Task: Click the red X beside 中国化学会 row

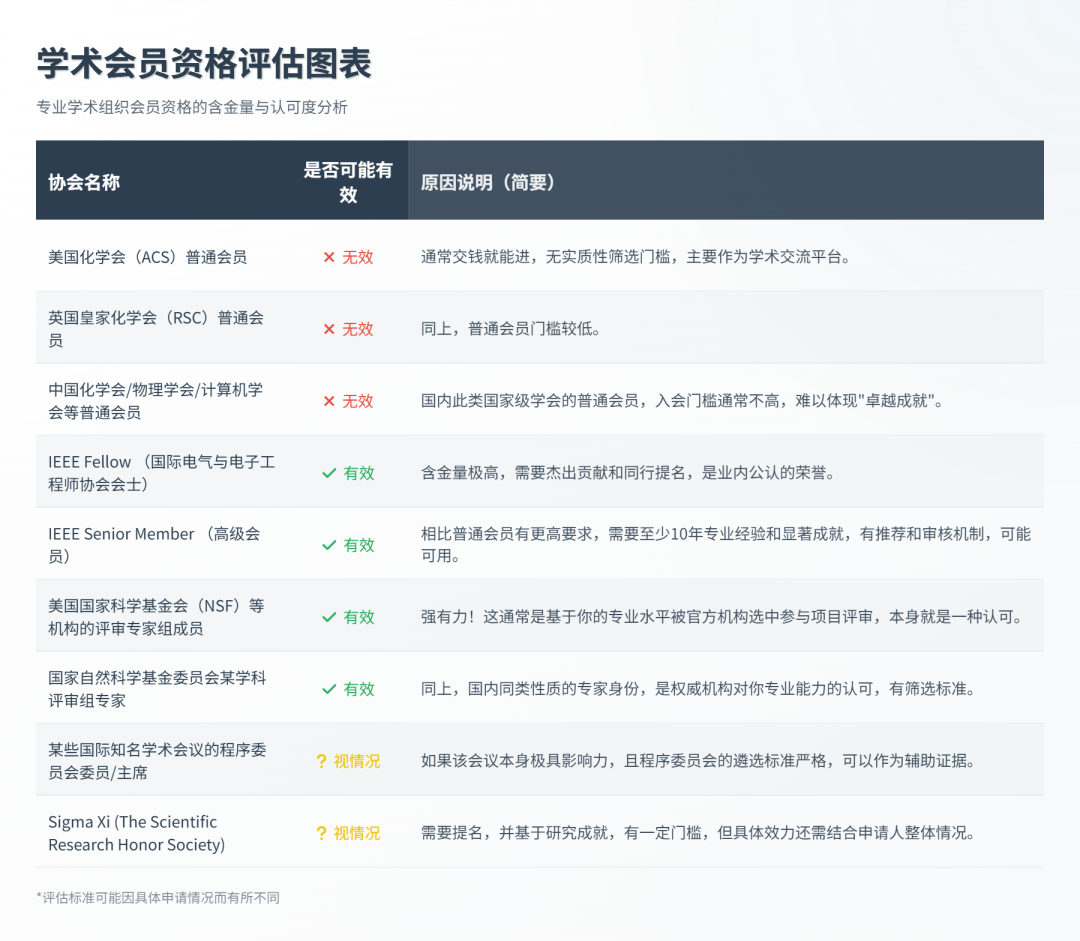Action: [328, 401]
